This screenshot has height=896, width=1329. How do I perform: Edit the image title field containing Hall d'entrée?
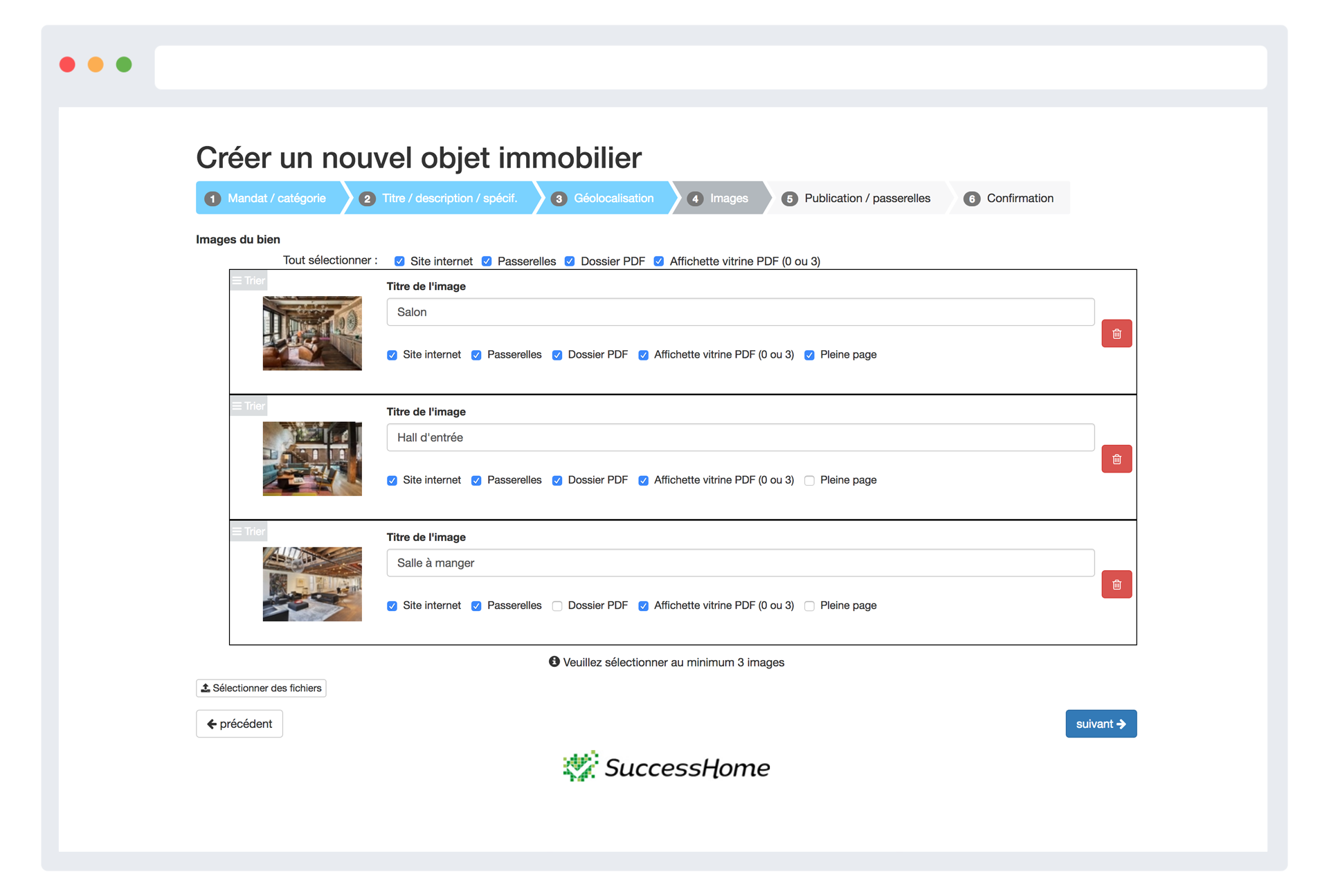740,437
